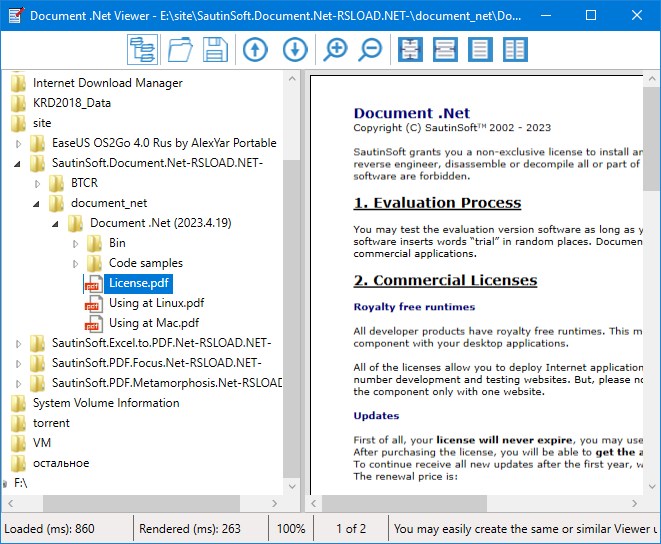The width and height of the screenshot is (661, 544).
Task: Select Using at Mac.pdf file
Action: (x=154, y=323)
